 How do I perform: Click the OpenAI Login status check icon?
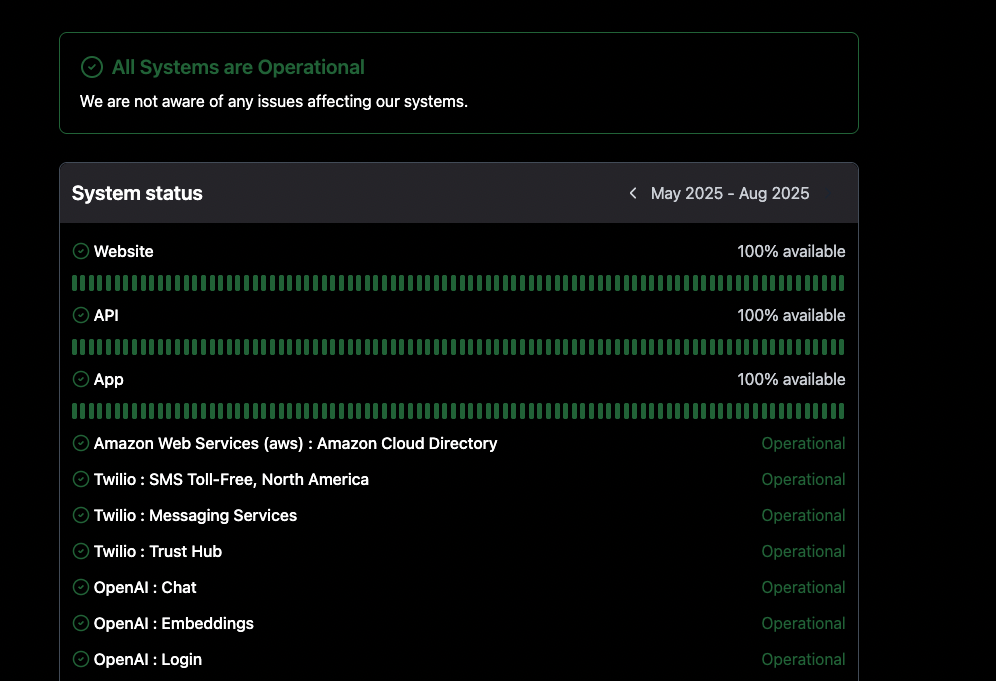[81, 659]
